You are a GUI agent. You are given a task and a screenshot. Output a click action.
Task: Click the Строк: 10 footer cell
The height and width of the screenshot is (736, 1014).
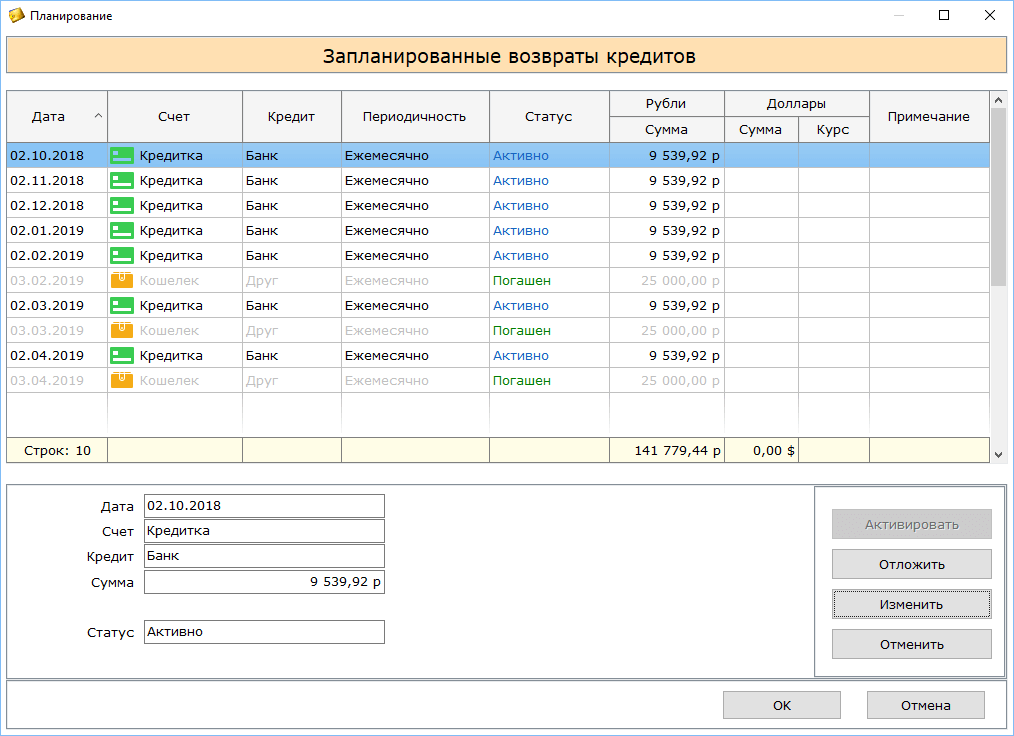(57, 451)
